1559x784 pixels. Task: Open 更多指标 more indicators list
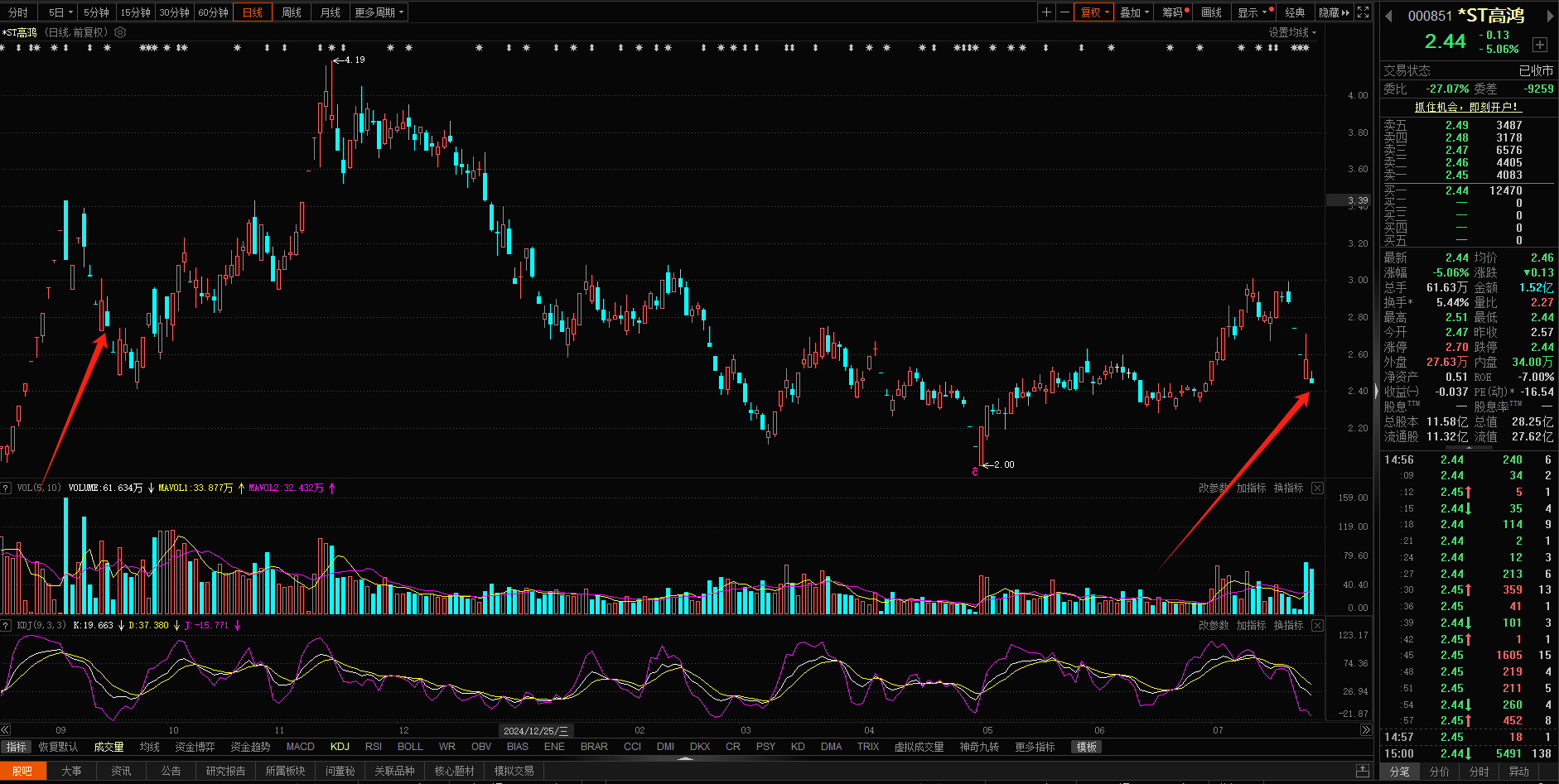tap(1035, 747)
